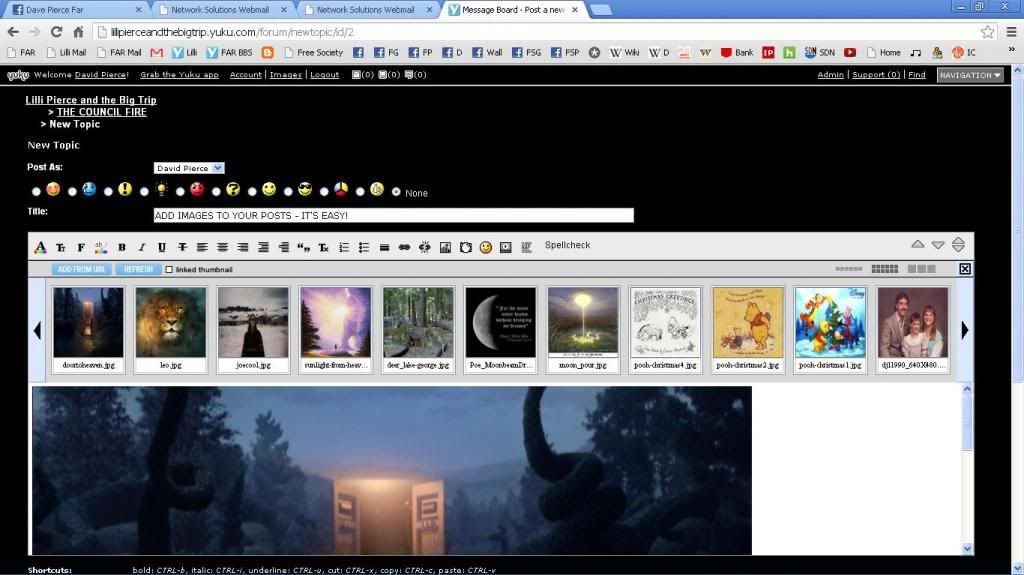Open the FAR BBS bookmark
This screenshot has width=1024, height=575.
click(229, 52)
